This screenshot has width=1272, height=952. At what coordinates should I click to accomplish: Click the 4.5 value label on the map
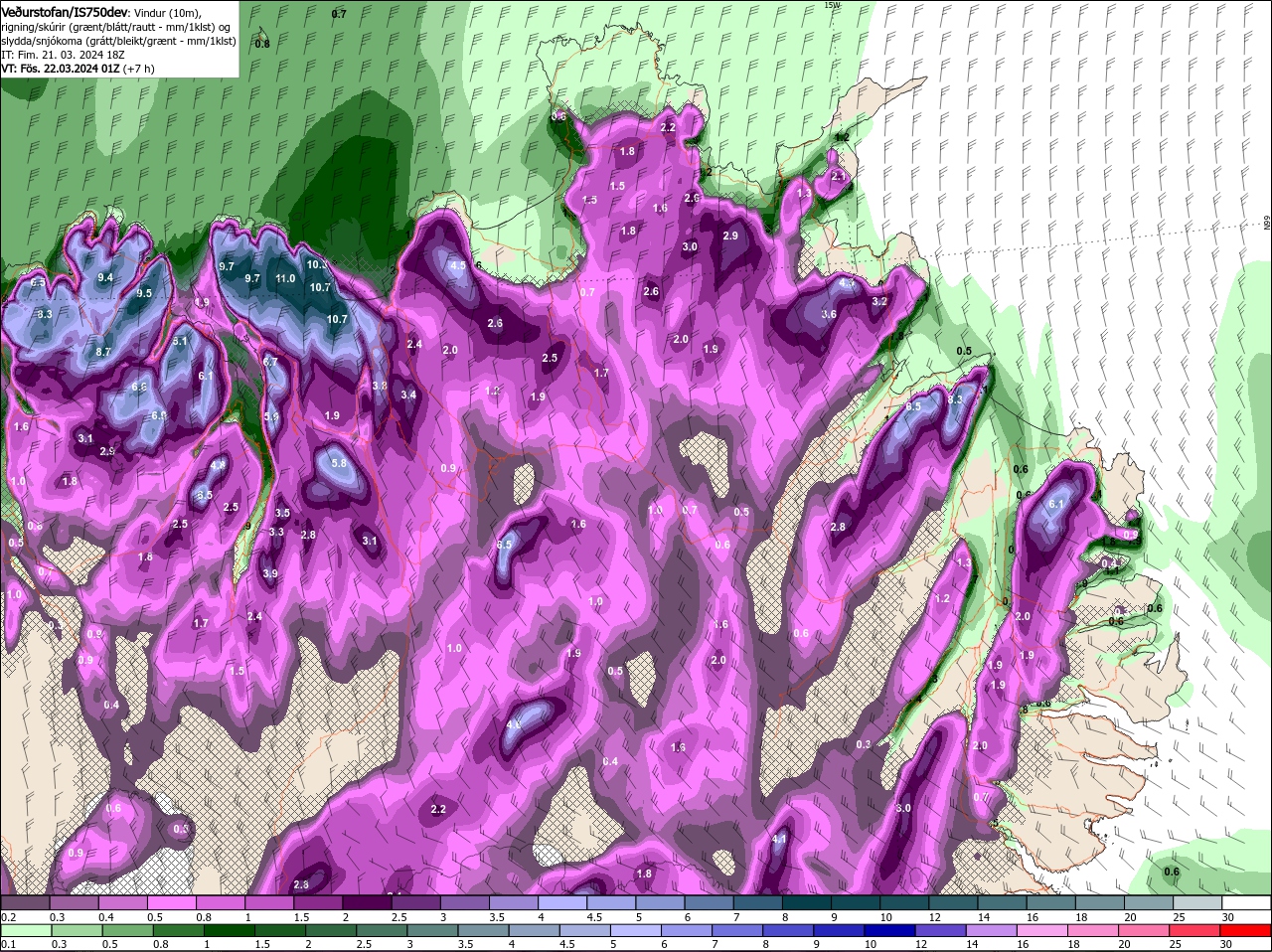(458, 266)
